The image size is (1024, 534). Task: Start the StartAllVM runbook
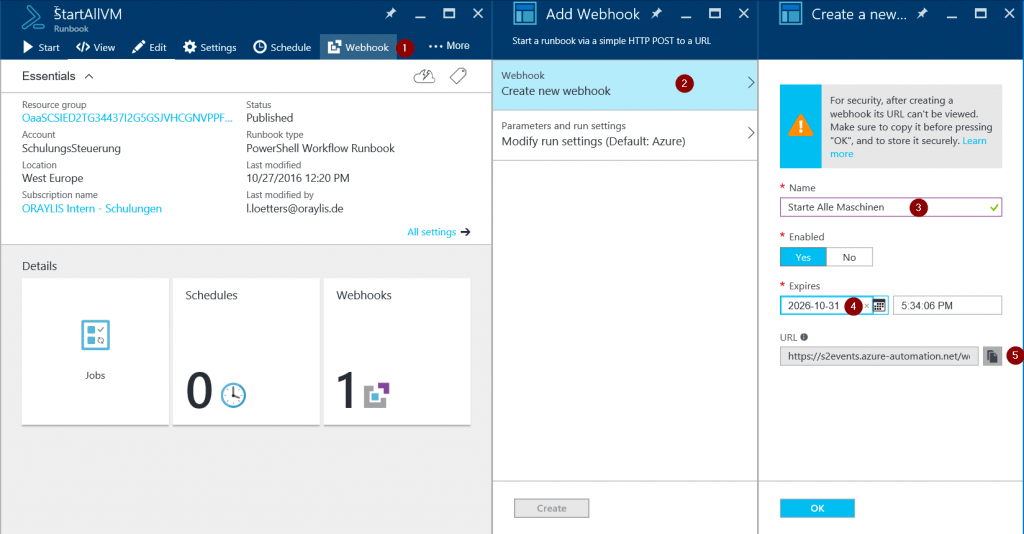[40, 47]
